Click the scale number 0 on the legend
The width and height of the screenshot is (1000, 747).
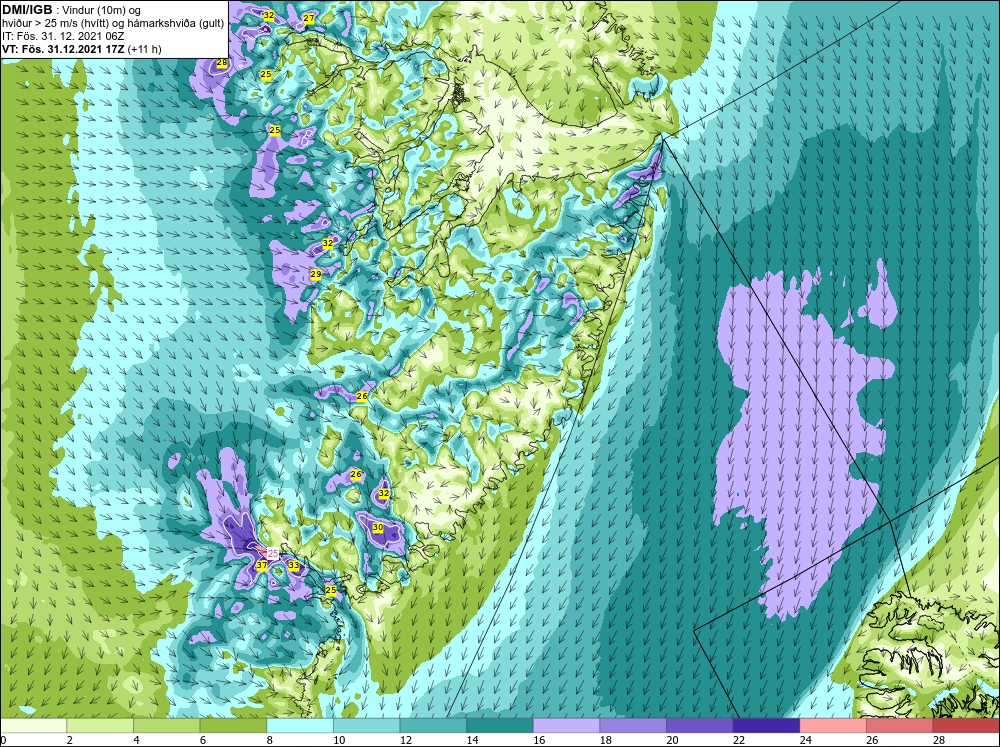3,740
